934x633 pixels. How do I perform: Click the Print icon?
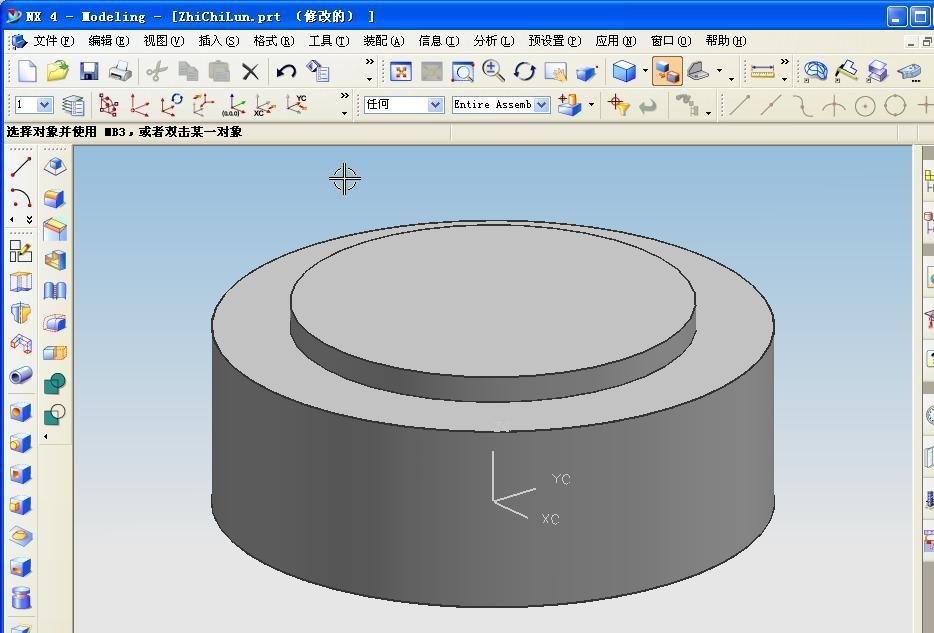(x=120, y=71)
